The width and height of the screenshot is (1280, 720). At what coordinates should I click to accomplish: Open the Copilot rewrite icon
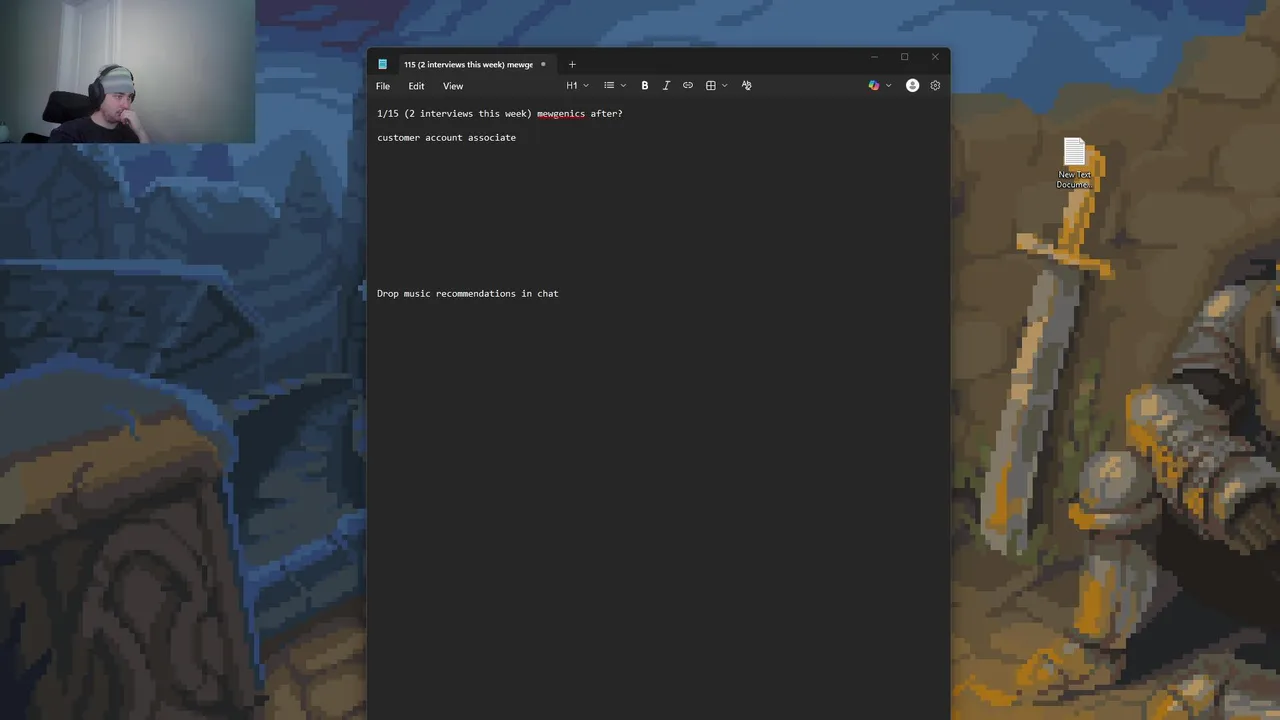(x=874, y=86)
